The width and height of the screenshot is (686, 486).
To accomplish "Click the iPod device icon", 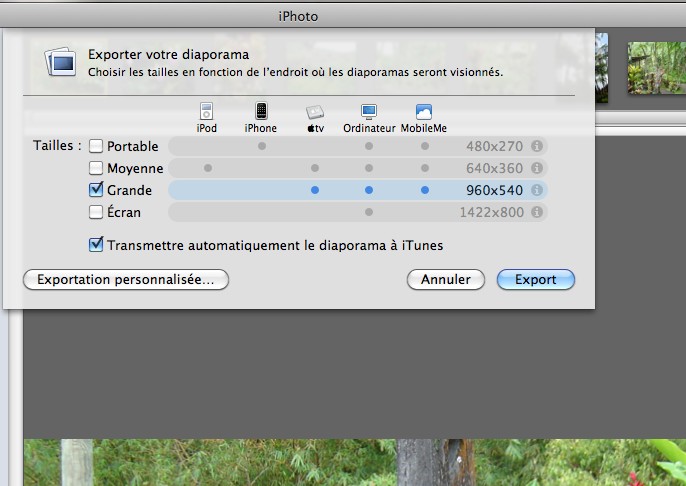I will [x=206, y=111].
